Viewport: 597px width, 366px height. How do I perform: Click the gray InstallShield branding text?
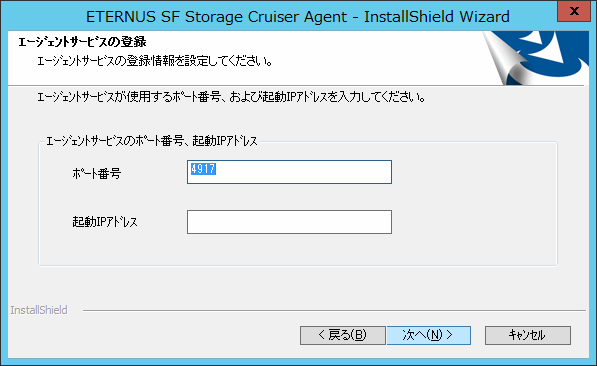coord(39,310)
